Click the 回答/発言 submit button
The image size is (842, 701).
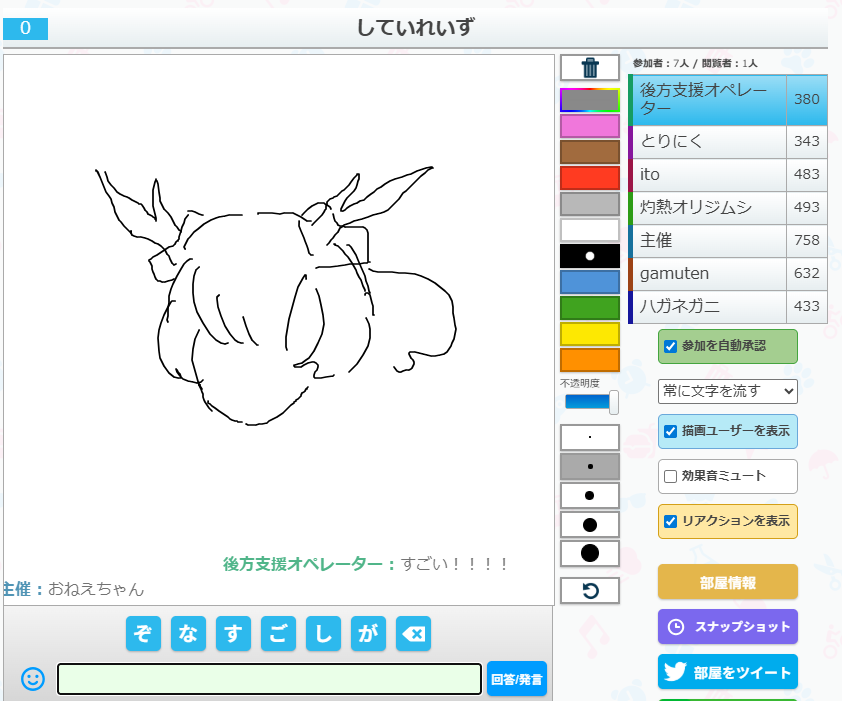pos(517,679)
